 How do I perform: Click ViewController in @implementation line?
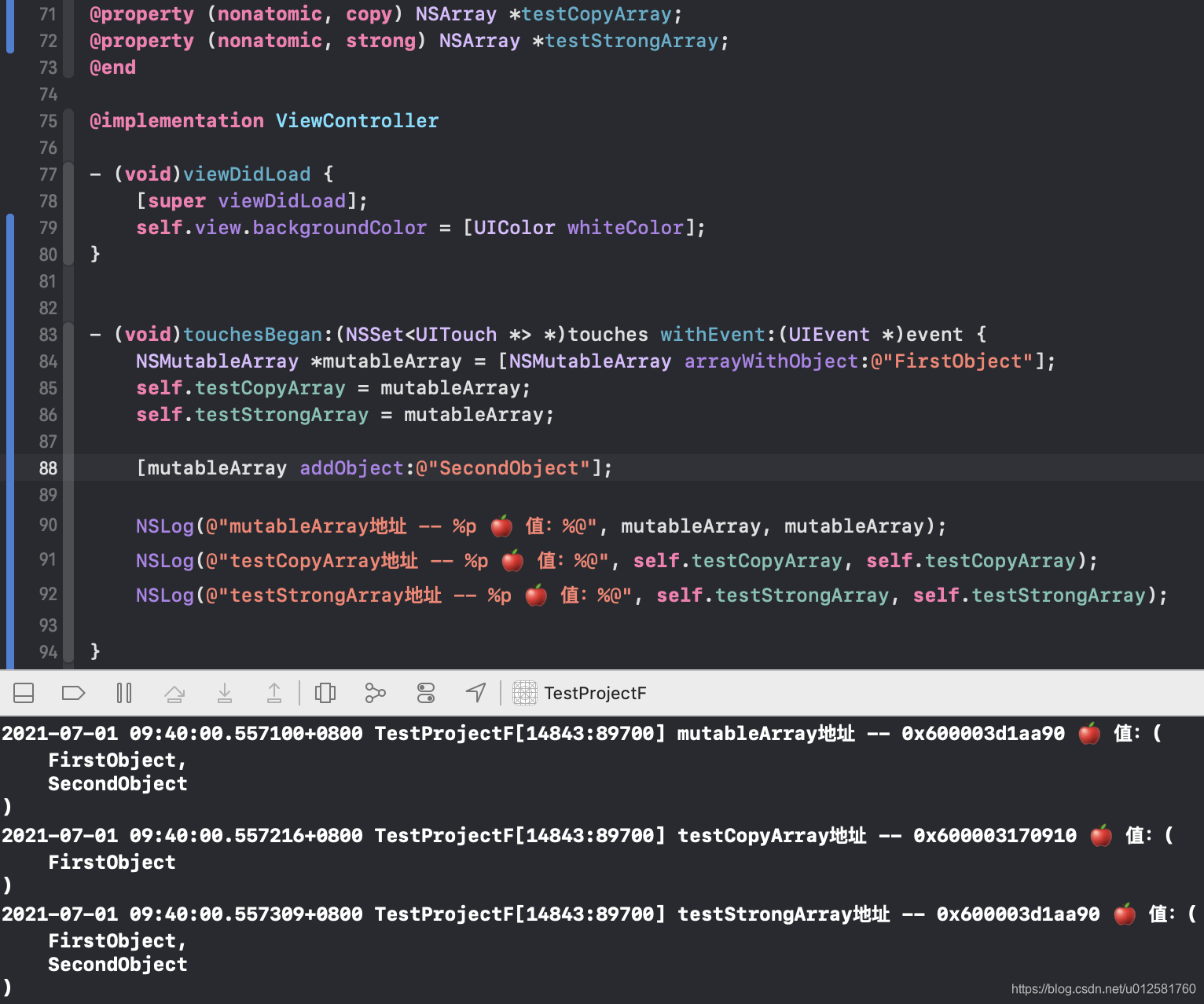coord(357,121)
